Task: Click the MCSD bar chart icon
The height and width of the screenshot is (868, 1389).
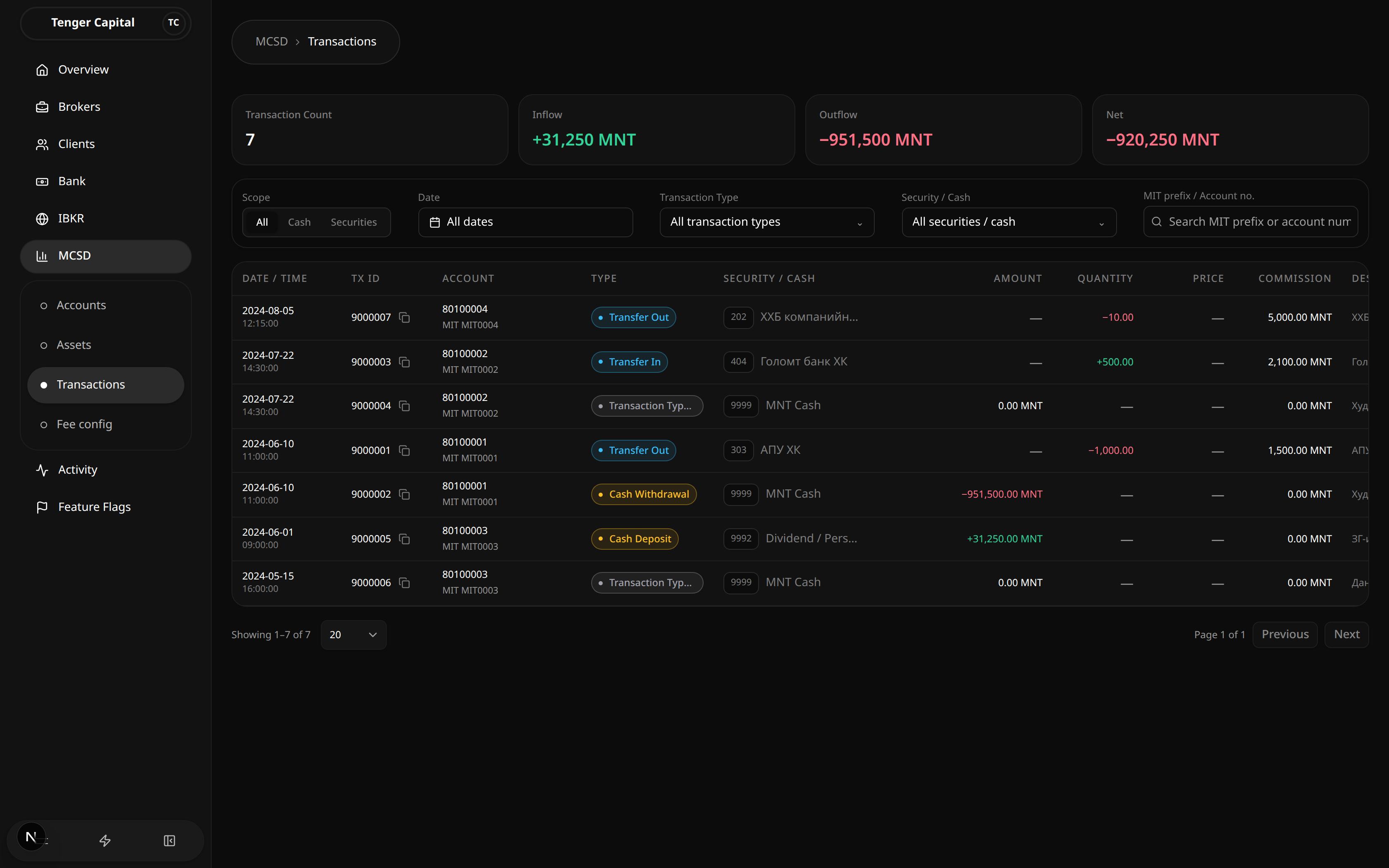Action: coord(42,256)
